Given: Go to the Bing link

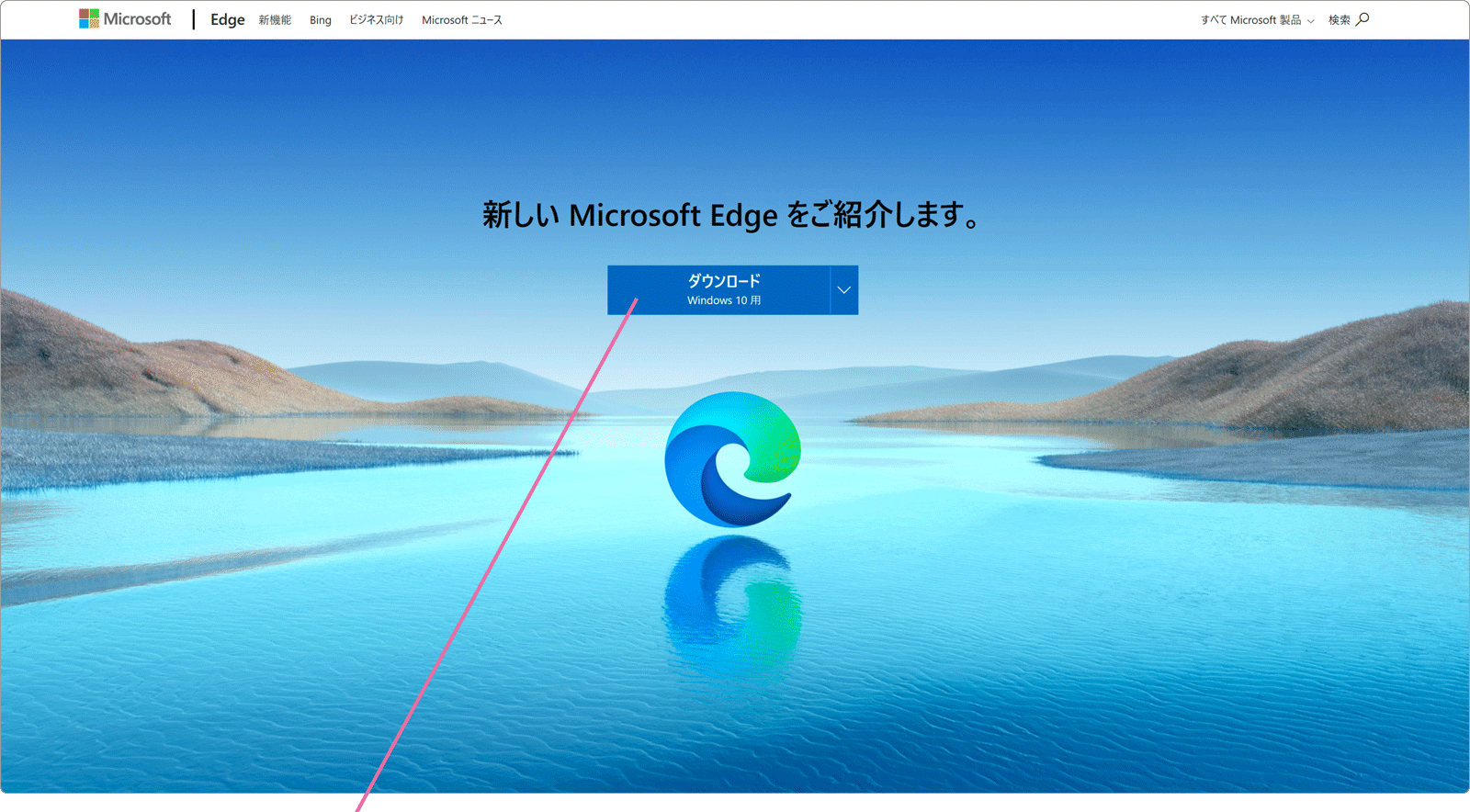Looking at the screenshot, I should [321, 20].
